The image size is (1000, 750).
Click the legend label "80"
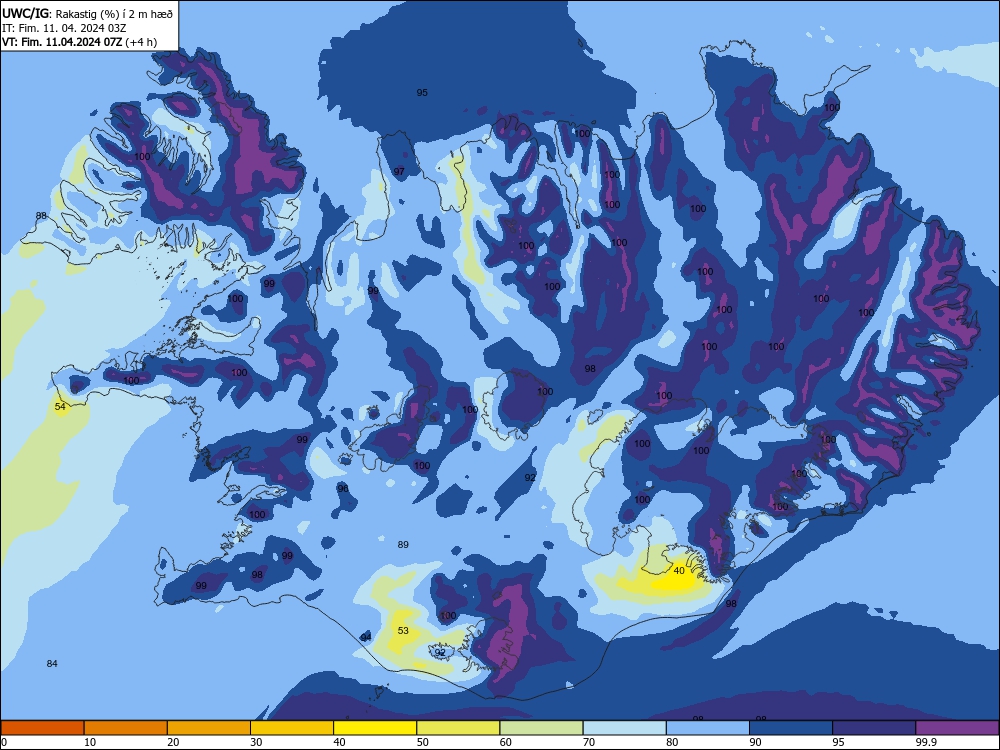click(x=673, y=742)
